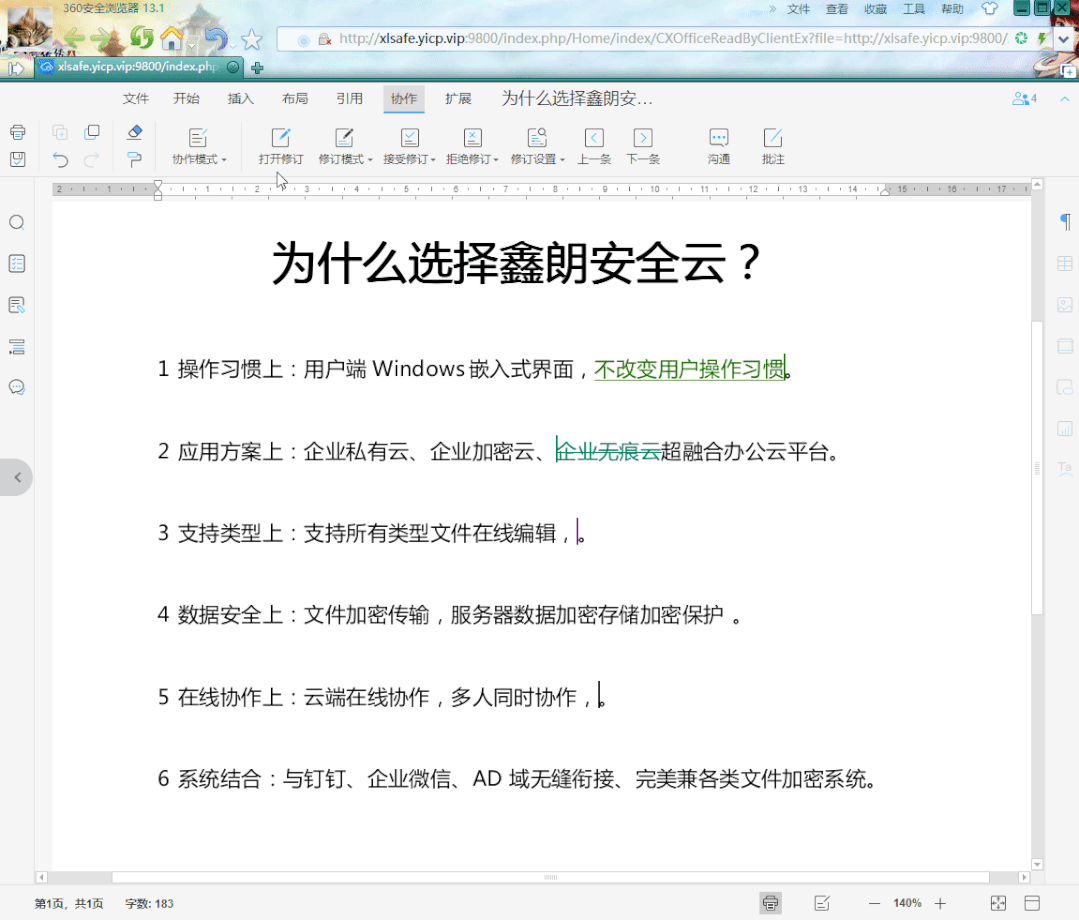Viewport: 1079px width, 920px height.
Task: Increase zoom with the plus control
Action: (941, 902)
